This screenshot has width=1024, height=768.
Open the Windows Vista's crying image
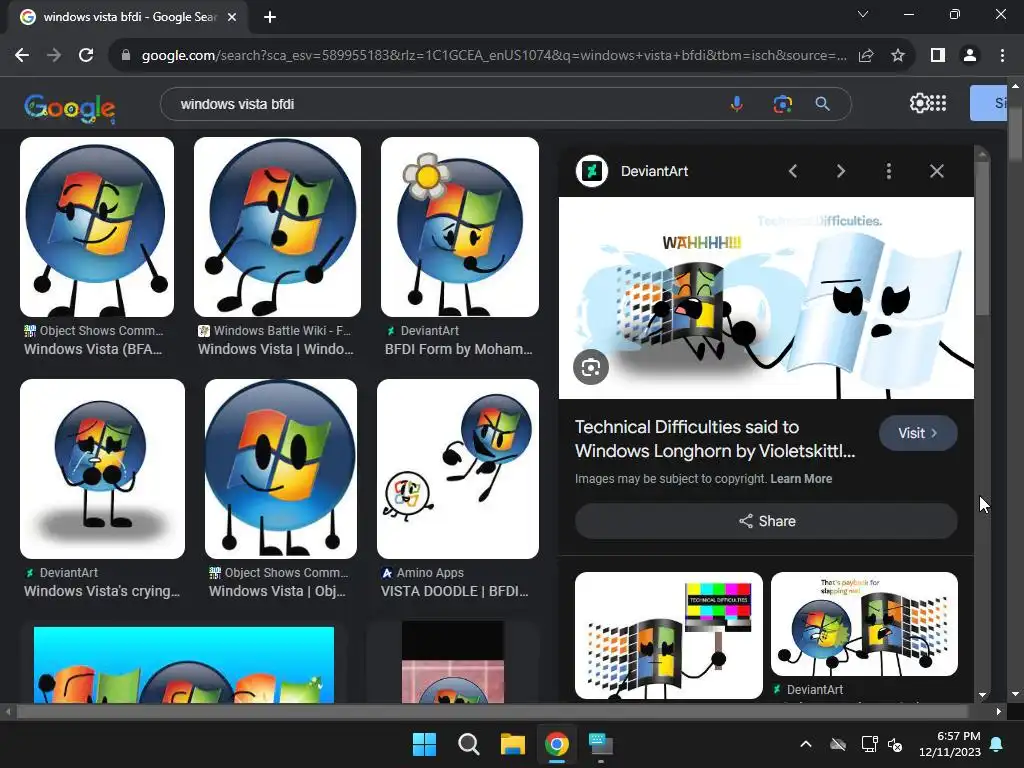pos(103,469)
